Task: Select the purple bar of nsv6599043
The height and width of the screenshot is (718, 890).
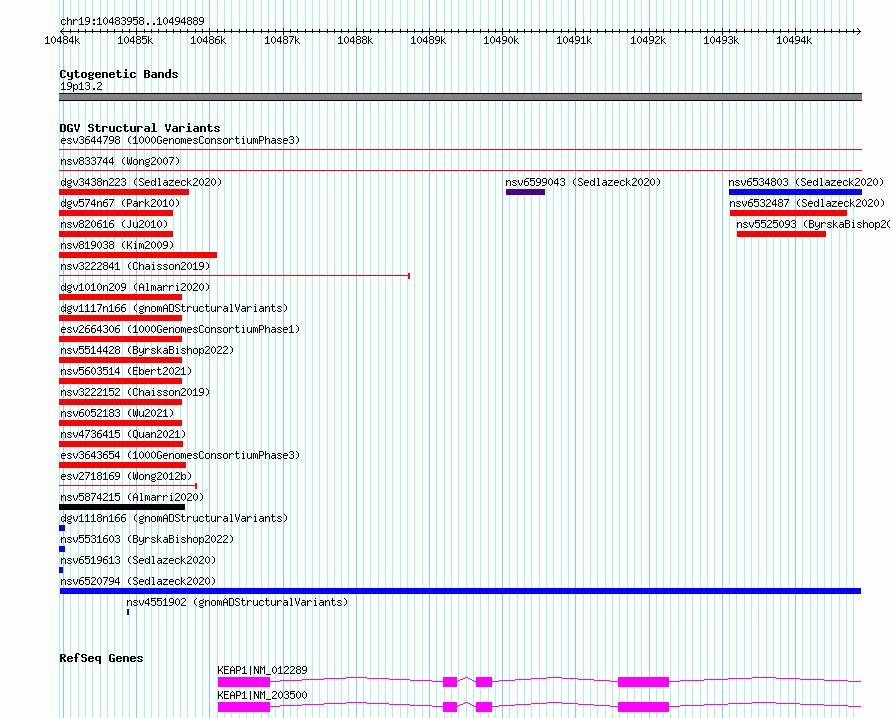Action: 525,192
